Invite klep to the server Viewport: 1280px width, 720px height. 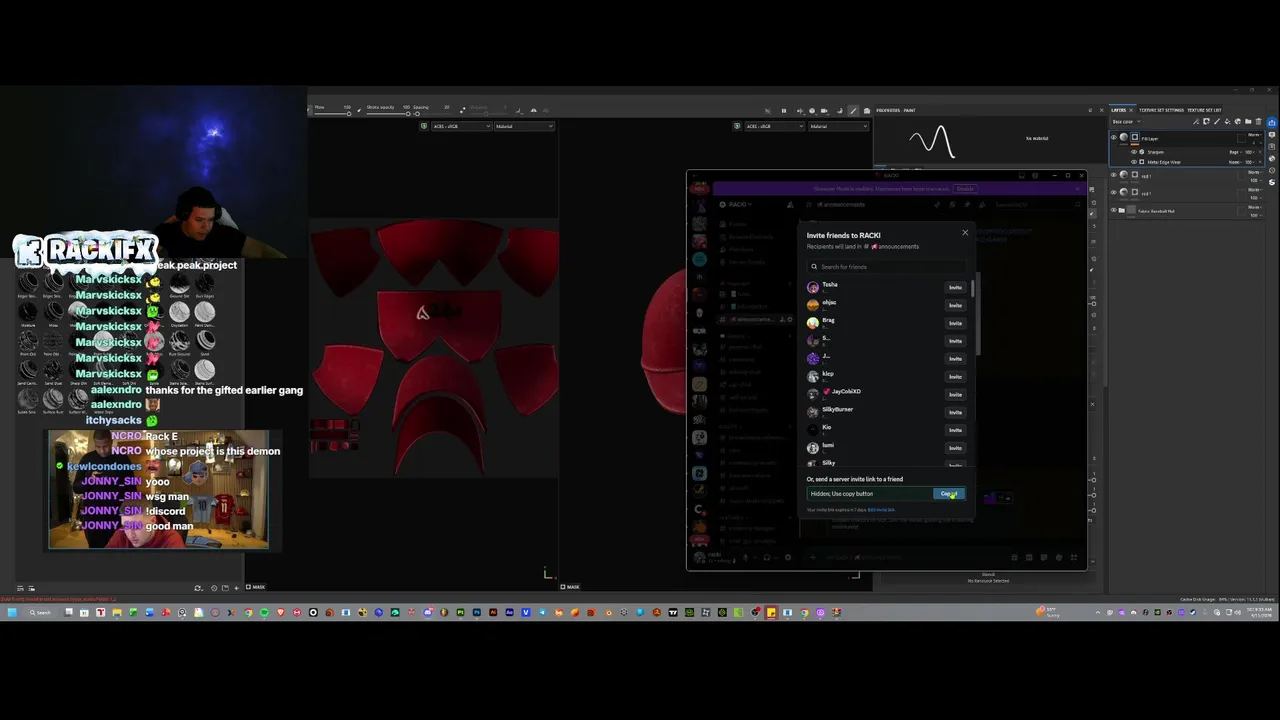click(x=955, y=376)
